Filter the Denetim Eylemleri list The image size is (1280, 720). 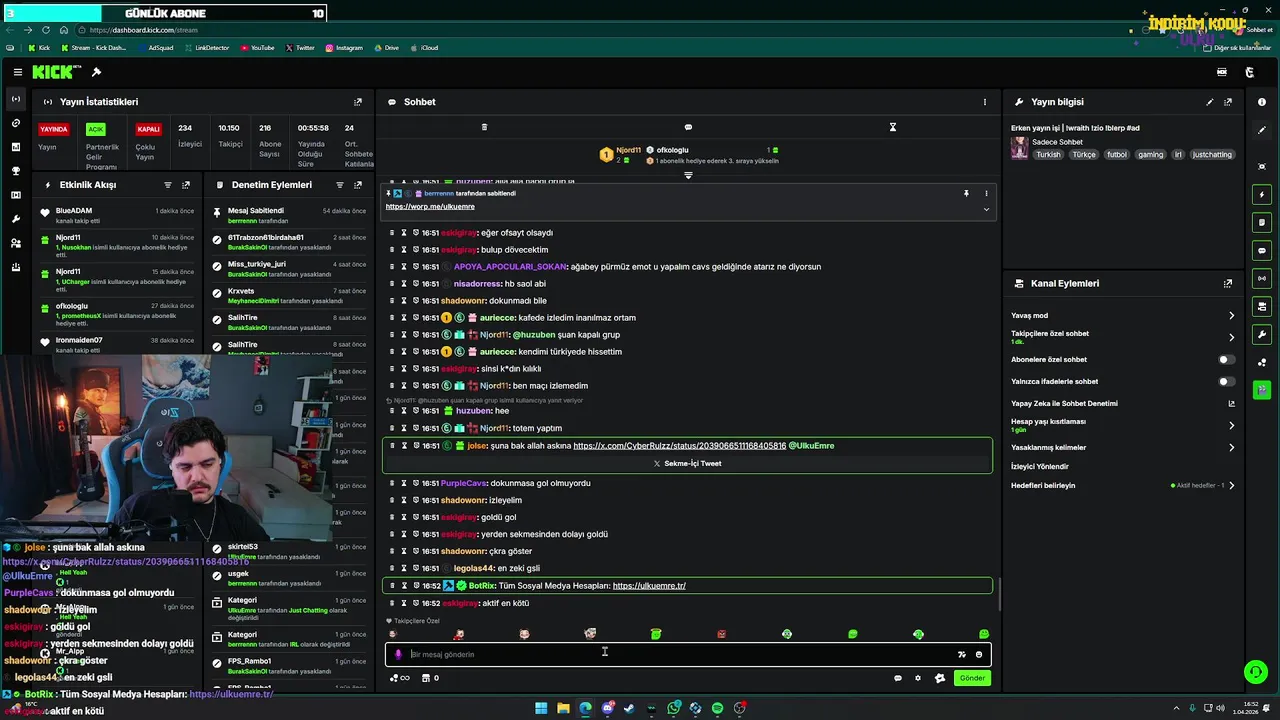coord(340,185)
